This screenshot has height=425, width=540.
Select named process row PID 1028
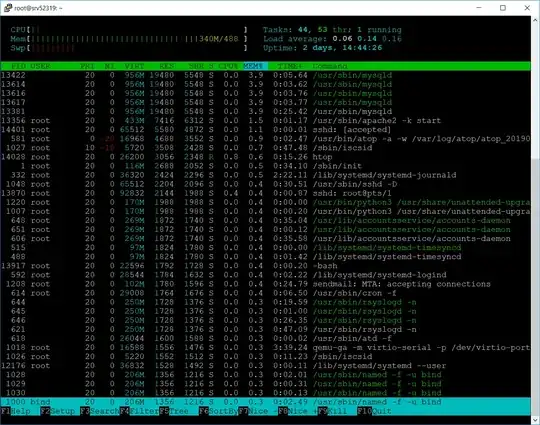pos(265,374)
